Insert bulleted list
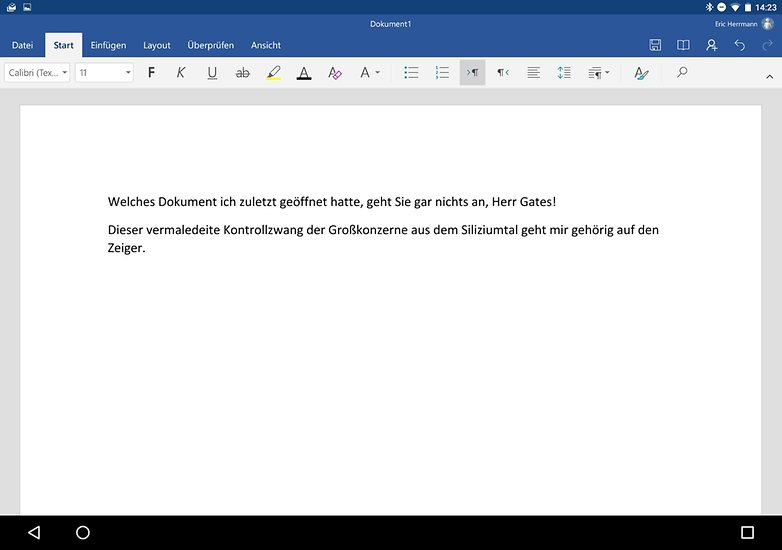The height and width of the screenshot is (550, 782). 411,73
